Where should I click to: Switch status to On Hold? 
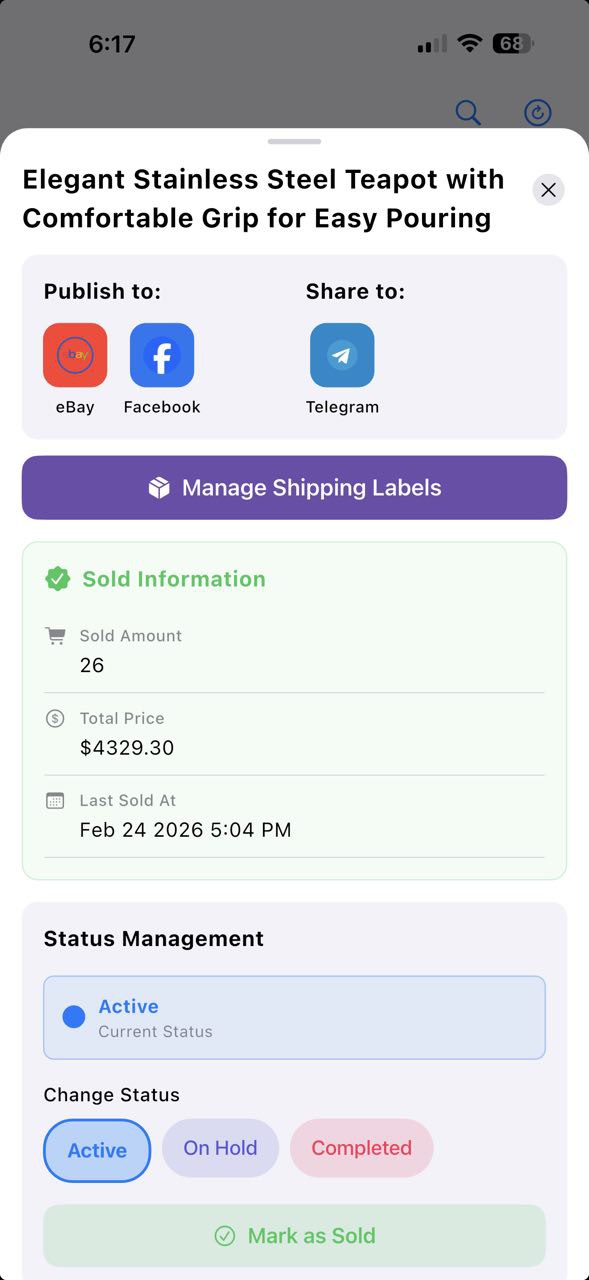click(x=220, y=1147)
